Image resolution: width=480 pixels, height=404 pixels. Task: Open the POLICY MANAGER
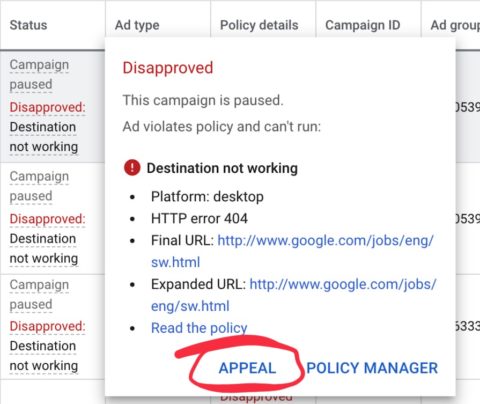pyautogui.click(x=372, y=368)
